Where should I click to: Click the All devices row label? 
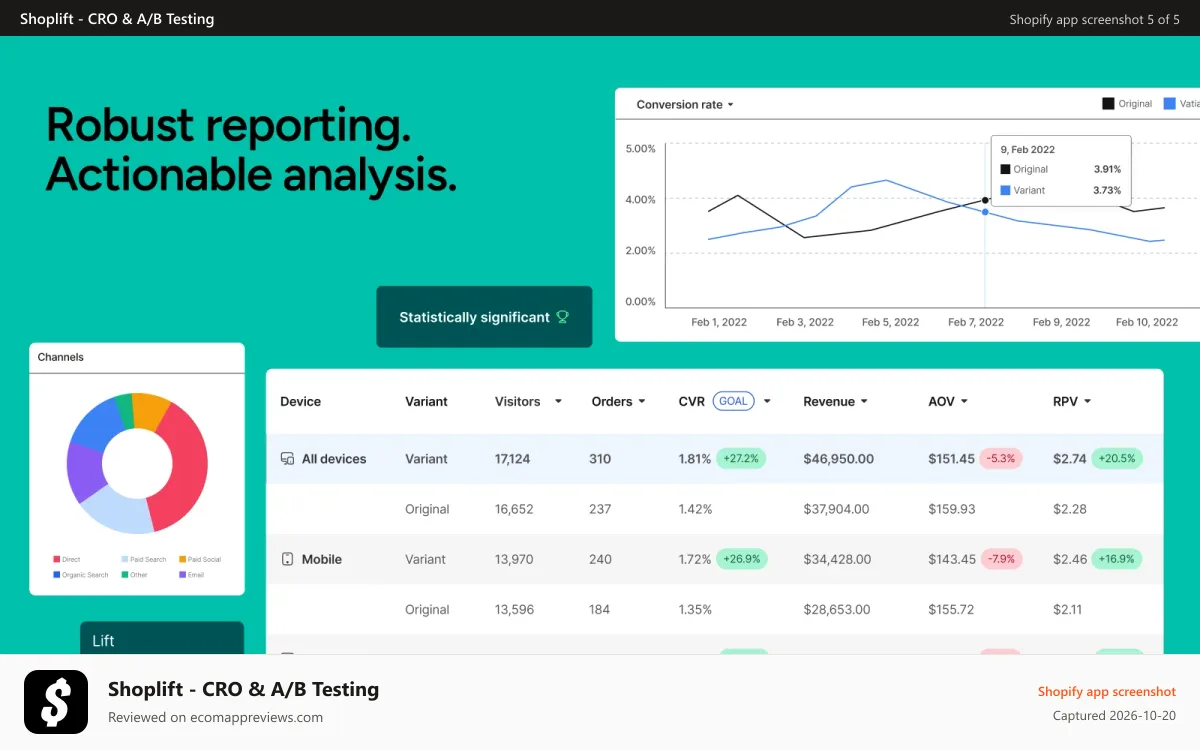[x=334, y=459]
